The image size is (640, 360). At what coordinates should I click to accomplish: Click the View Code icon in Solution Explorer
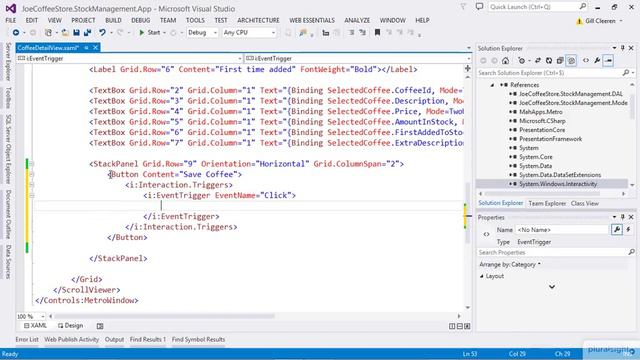click(x=586, y=61)
